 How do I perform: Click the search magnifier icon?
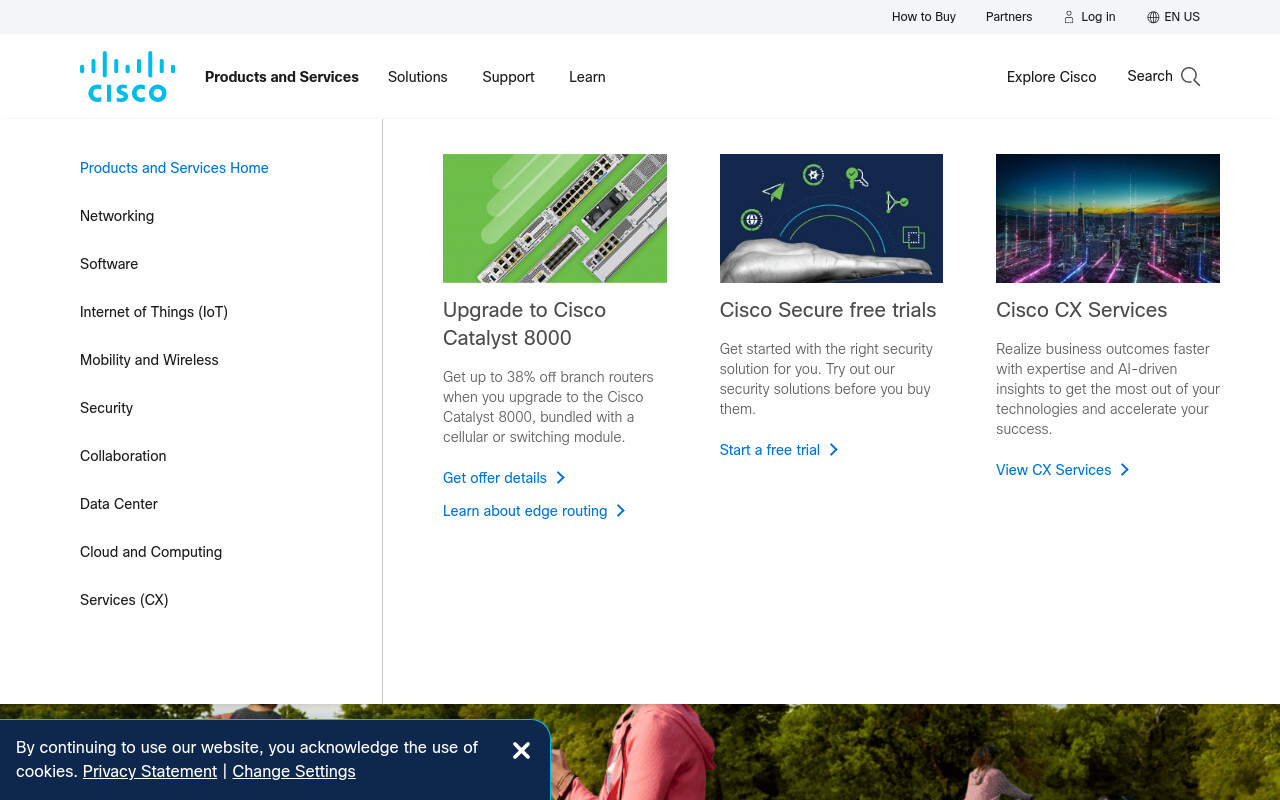coord(1190,77)
